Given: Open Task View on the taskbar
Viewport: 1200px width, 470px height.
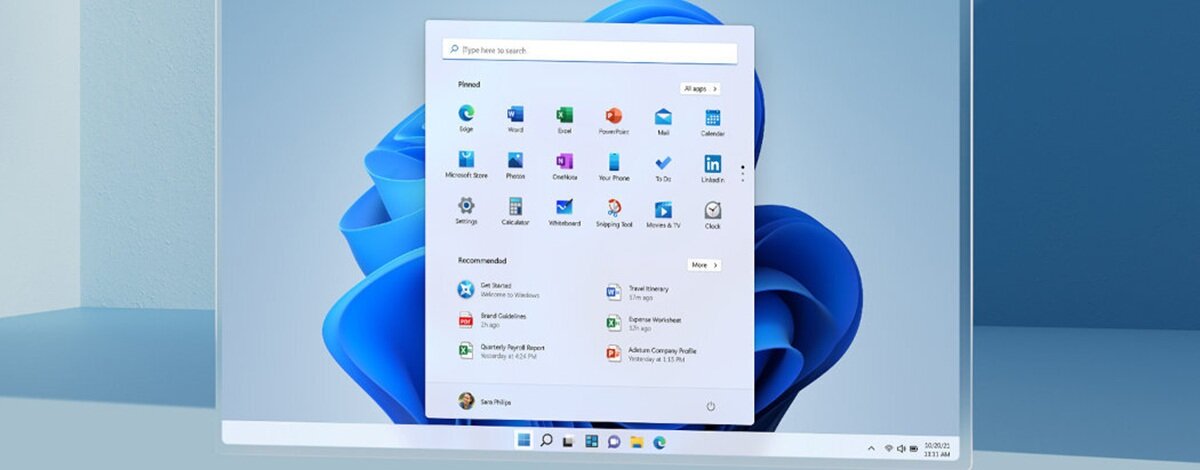Looking at the screenshot, I should pos(568,442).
